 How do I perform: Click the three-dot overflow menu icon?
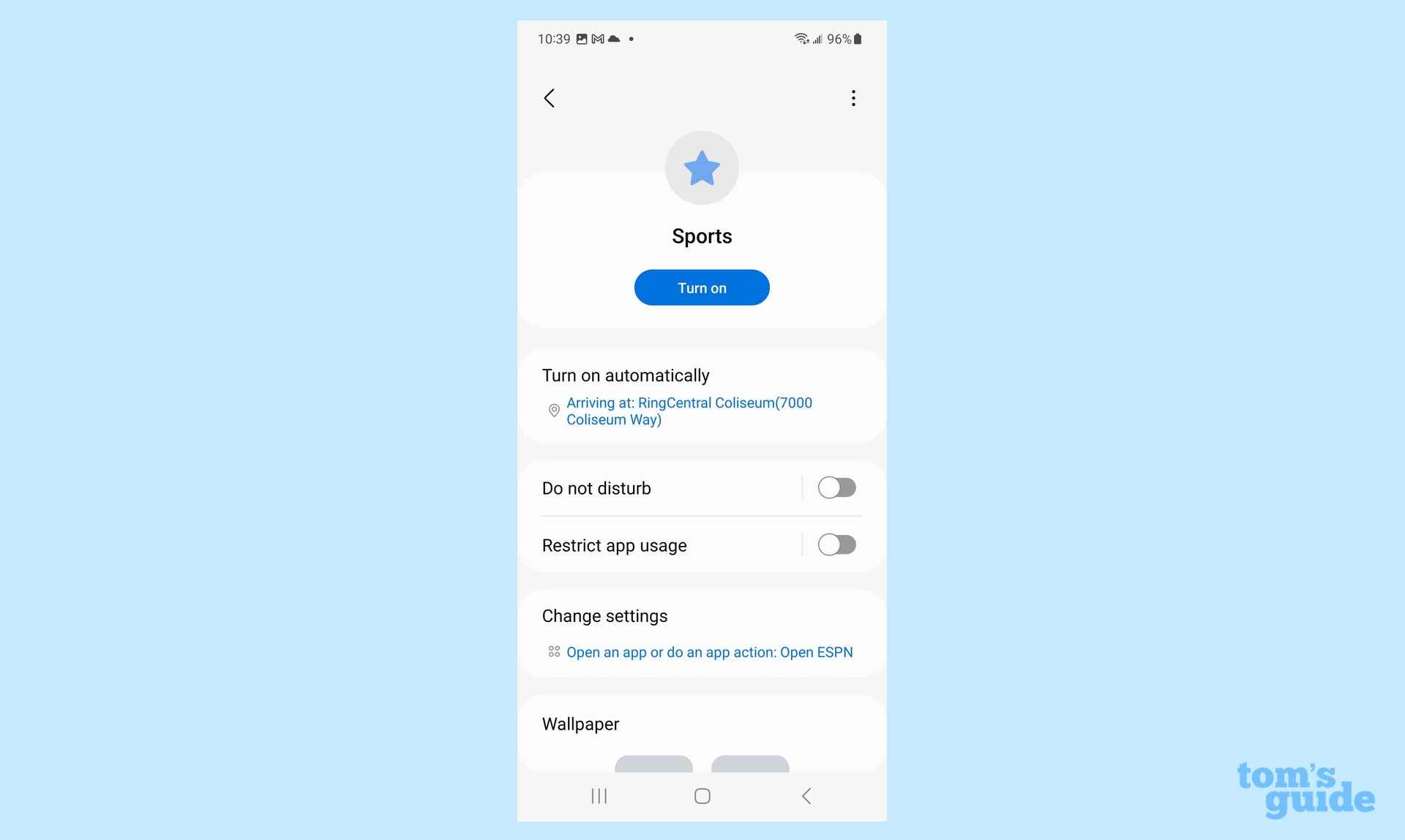(x=853, y=97)
